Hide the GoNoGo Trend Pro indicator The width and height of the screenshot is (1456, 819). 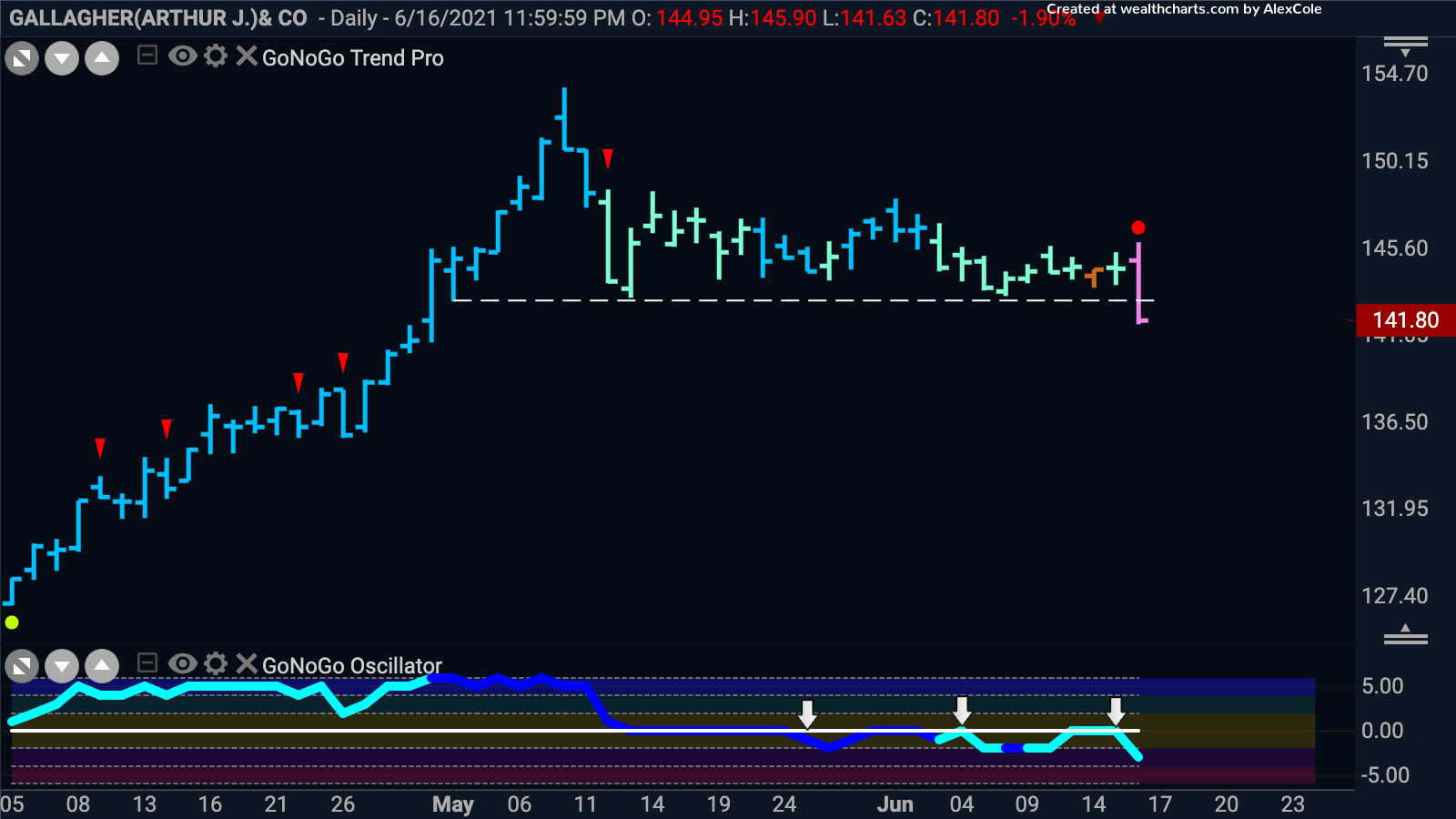[x=182, y=56]
